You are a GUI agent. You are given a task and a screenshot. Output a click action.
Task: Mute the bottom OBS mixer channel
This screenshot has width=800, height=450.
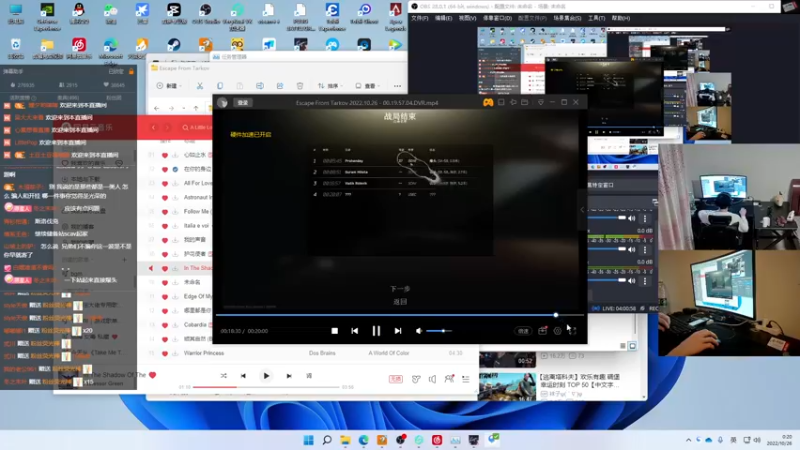click(x=632, y=281)
